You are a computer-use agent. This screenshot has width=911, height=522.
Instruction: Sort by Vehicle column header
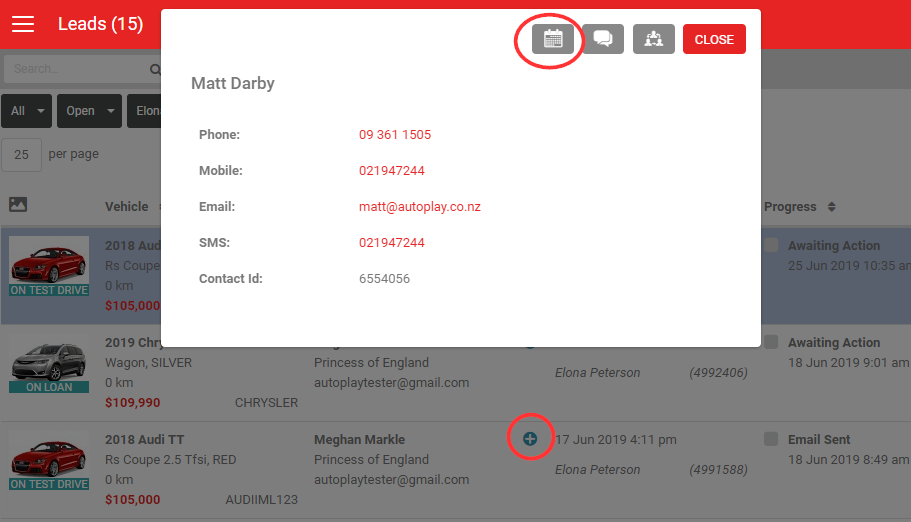point(127,207)
